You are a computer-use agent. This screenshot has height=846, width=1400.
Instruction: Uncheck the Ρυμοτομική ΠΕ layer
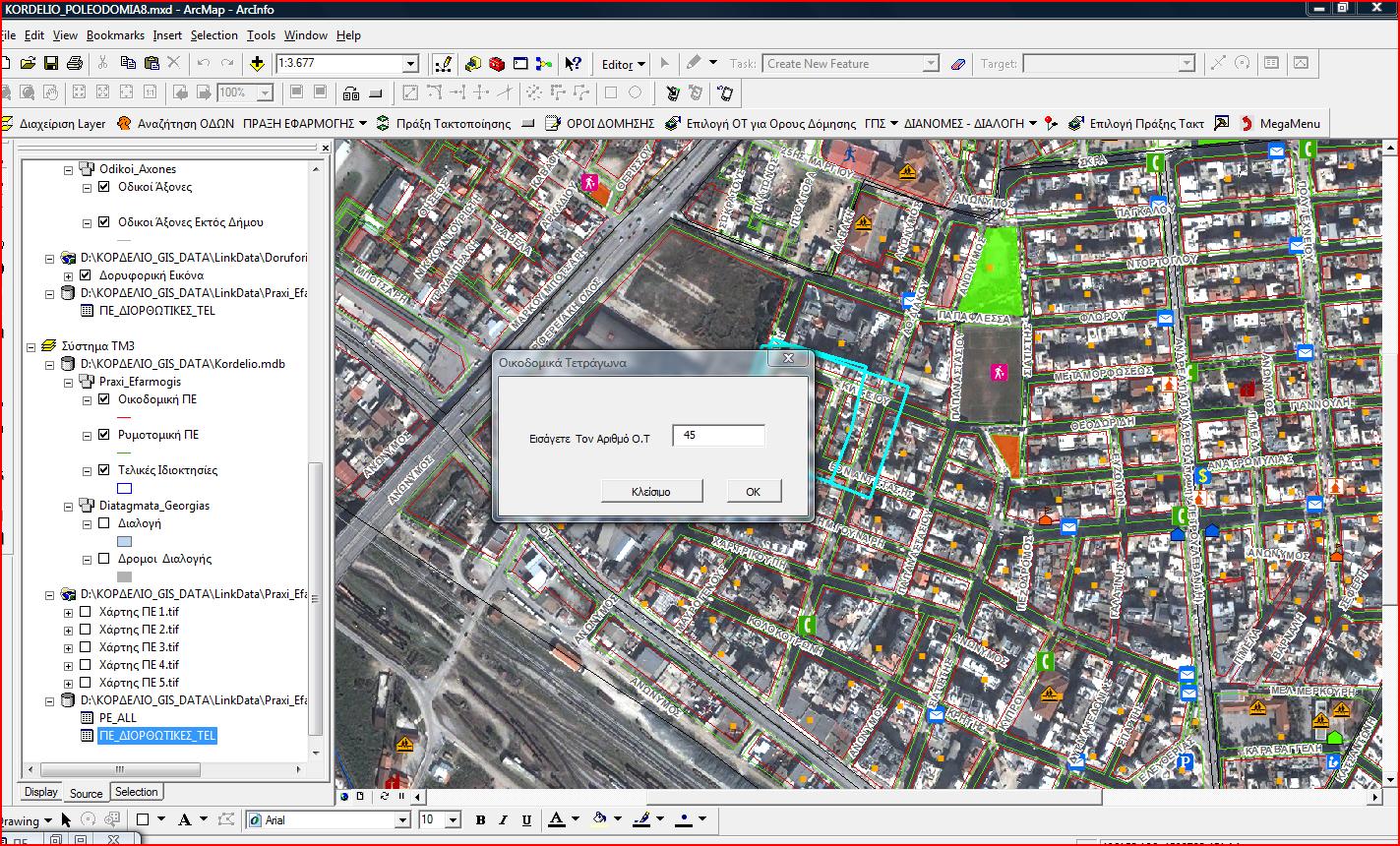[x=103, y=435]
